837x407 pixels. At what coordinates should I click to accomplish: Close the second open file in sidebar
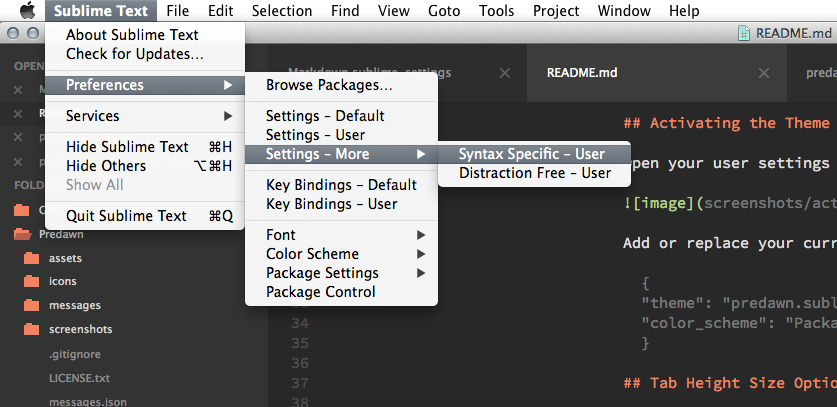(18, 114)
